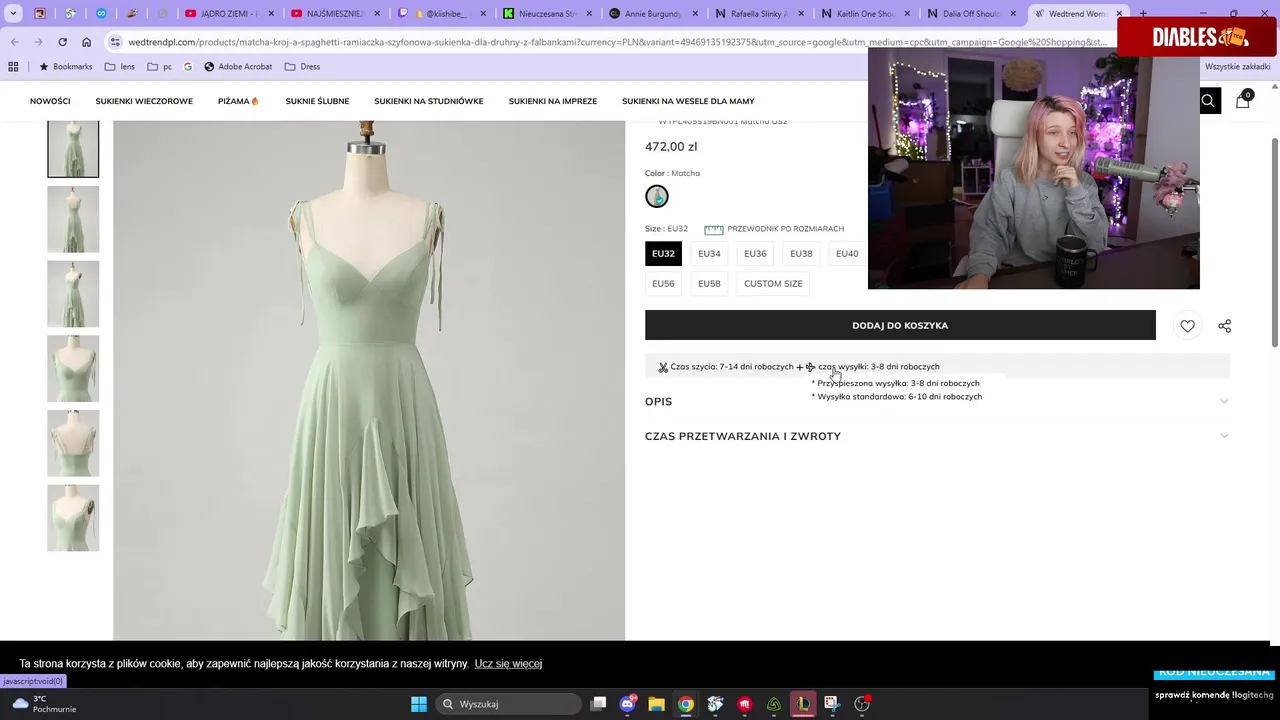
Task: Go back with browser back arrow
Action: pyautogui.click(x=14, y=42)
